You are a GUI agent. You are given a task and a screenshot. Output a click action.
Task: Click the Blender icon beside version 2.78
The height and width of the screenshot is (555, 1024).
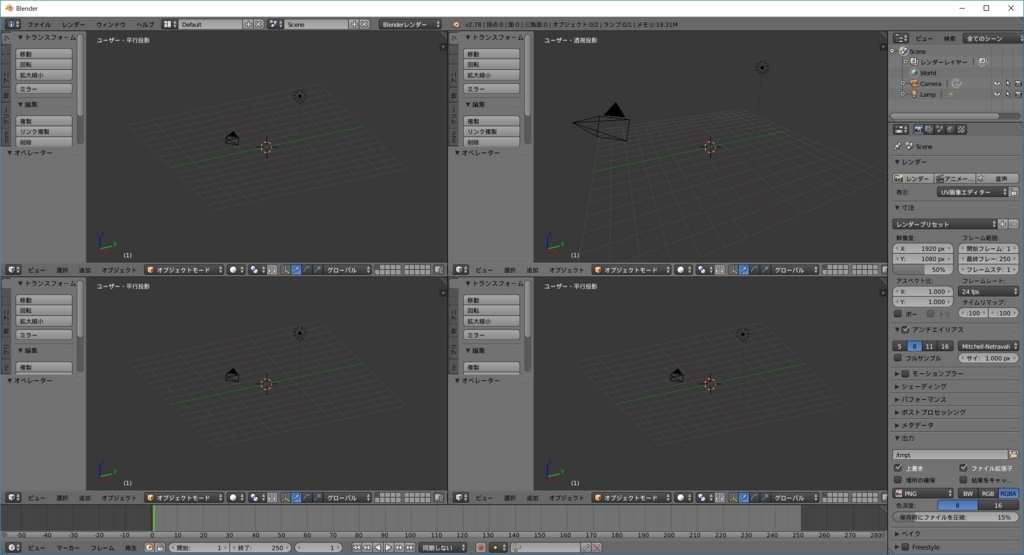456,24
